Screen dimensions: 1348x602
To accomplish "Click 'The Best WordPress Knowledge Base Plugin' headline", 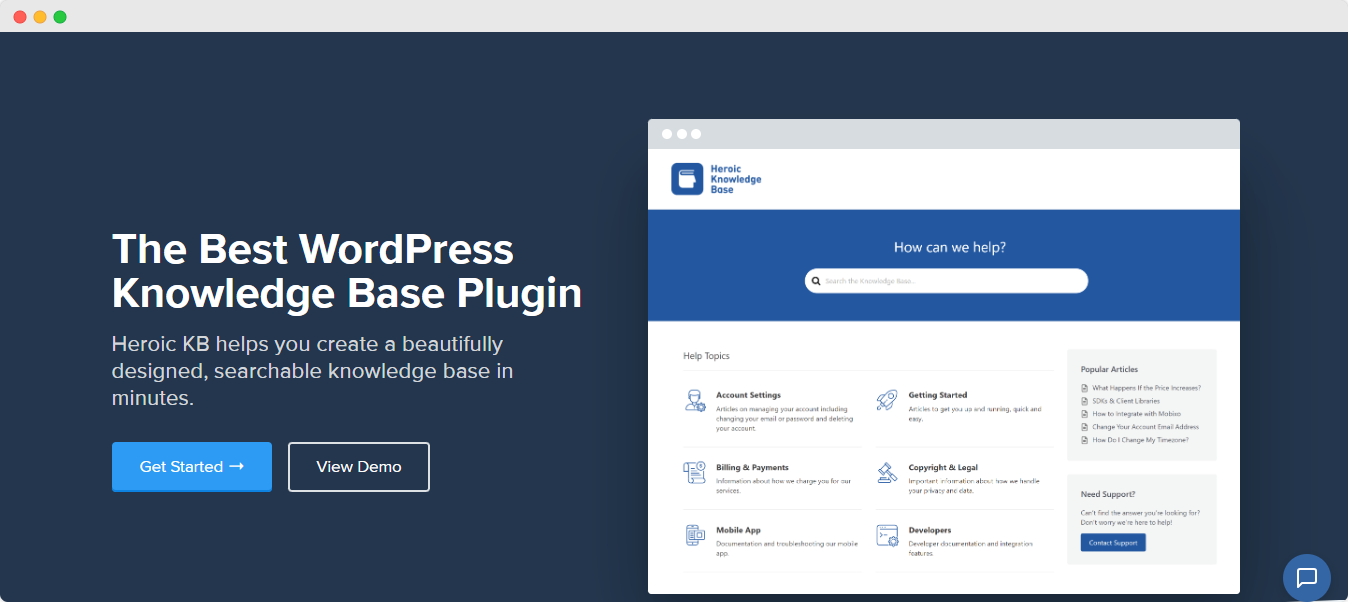I will pos(347,271).
